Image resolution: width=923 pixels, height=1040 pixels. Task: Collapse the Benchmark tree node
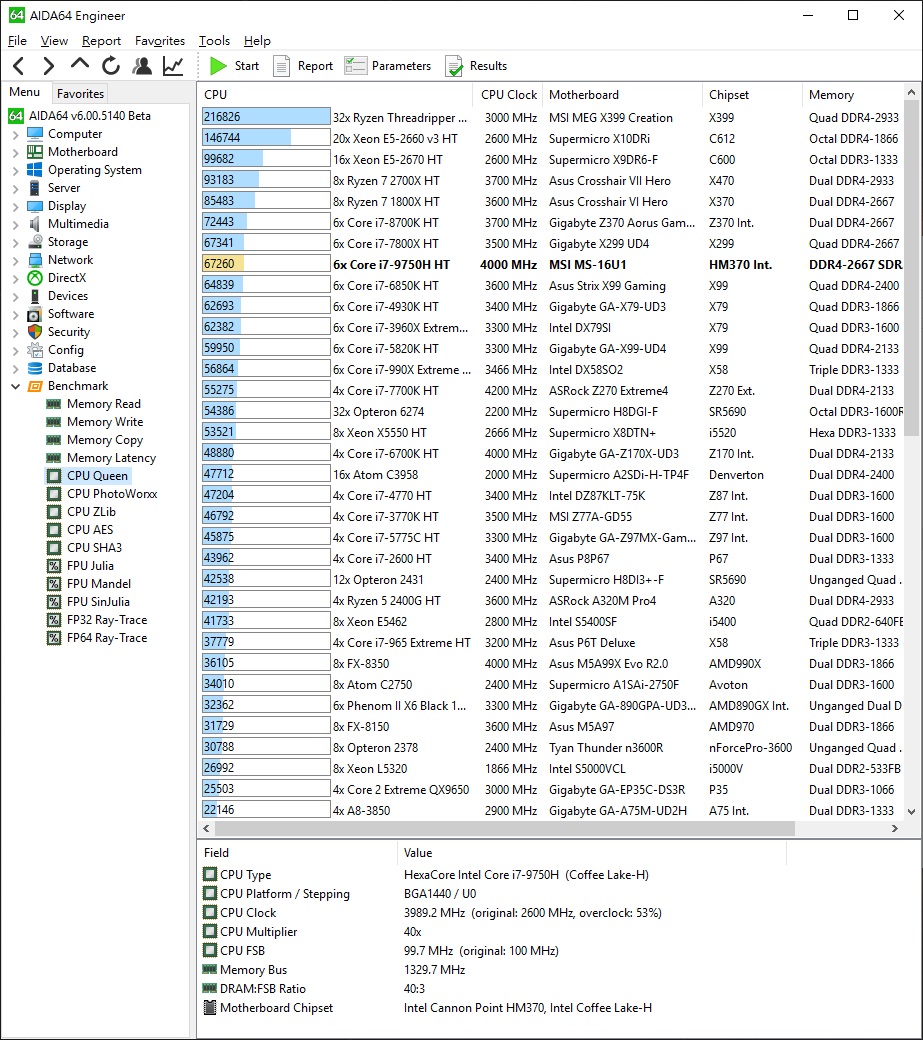click(15, 387)
